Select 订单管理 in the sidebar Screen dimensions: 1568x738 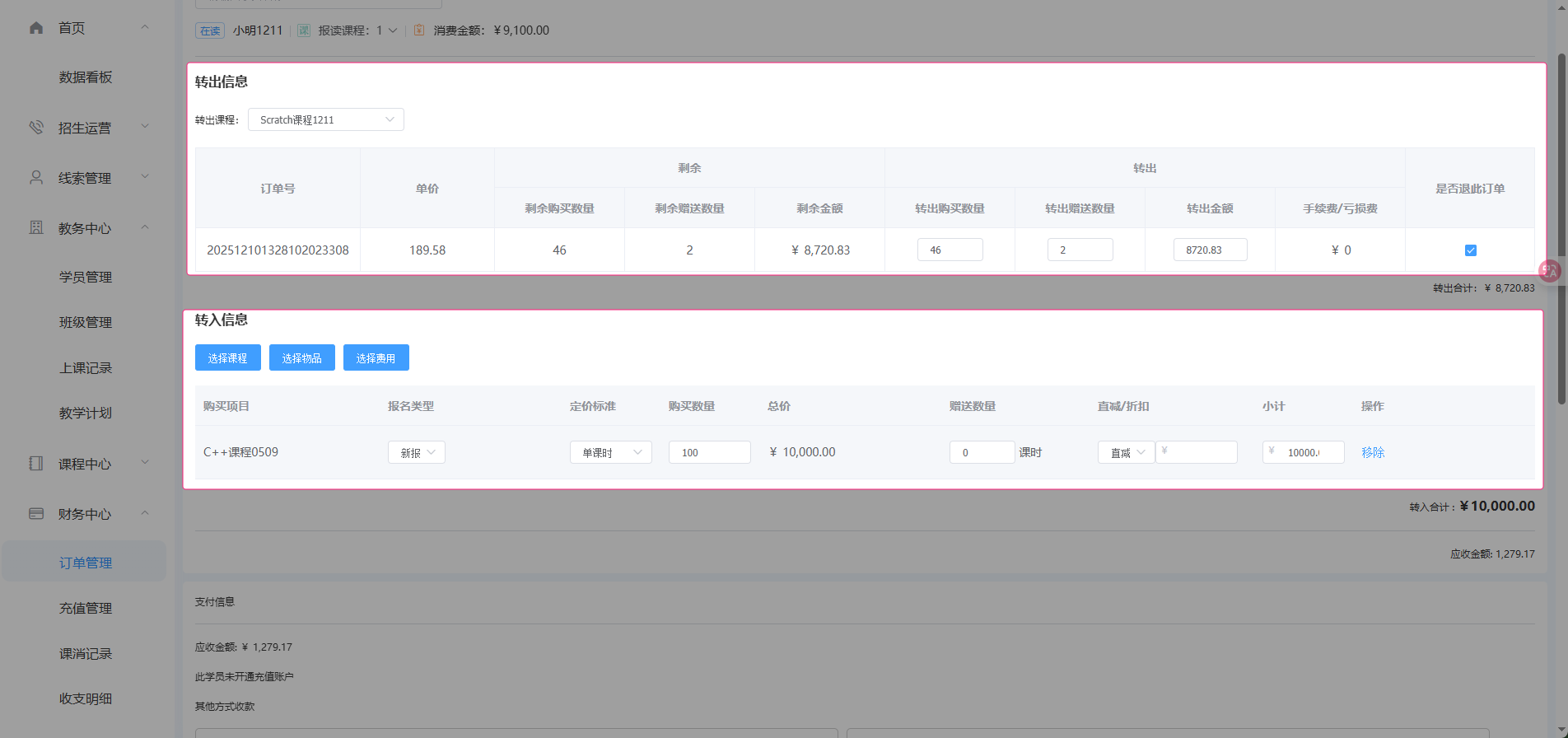pos(86,563)
